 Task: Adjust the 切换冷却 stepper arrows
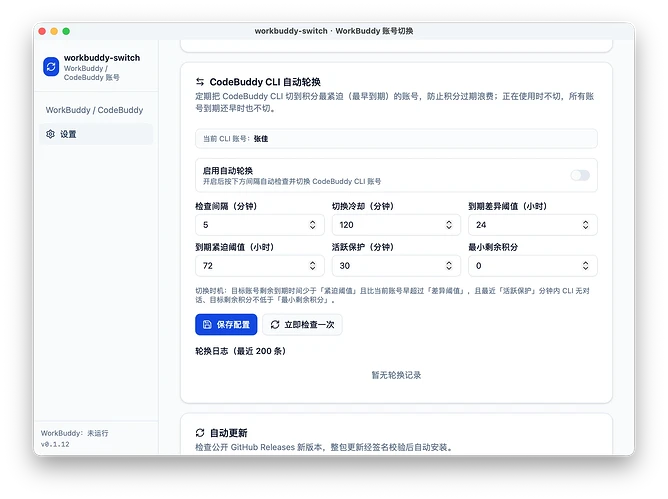tap(449, 225)
